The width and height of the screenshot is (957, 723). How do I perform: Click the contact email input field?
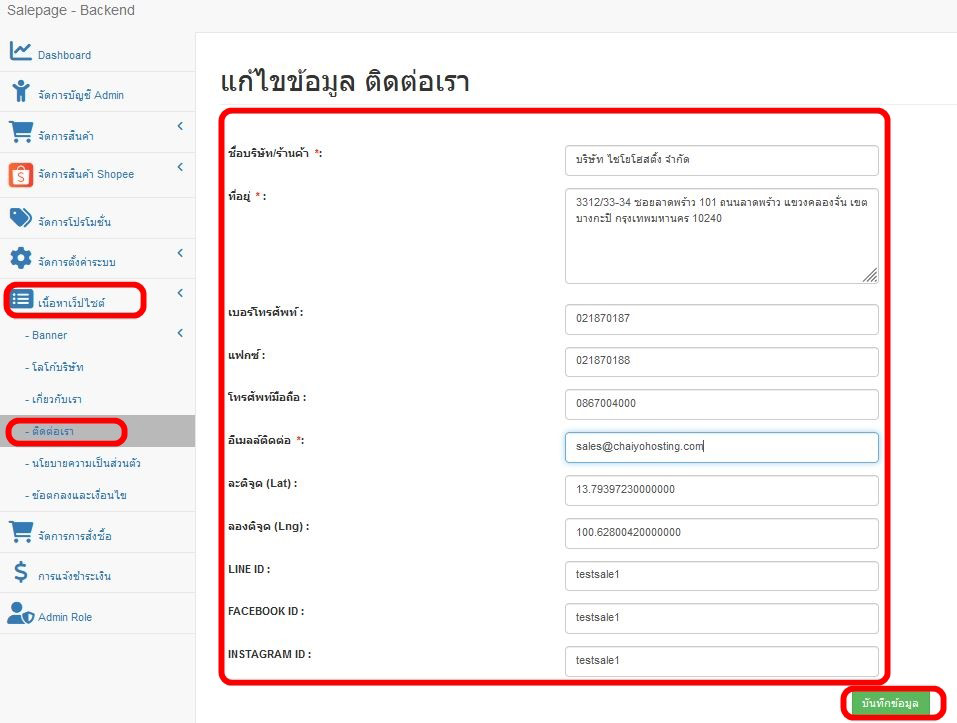(721, 447)
